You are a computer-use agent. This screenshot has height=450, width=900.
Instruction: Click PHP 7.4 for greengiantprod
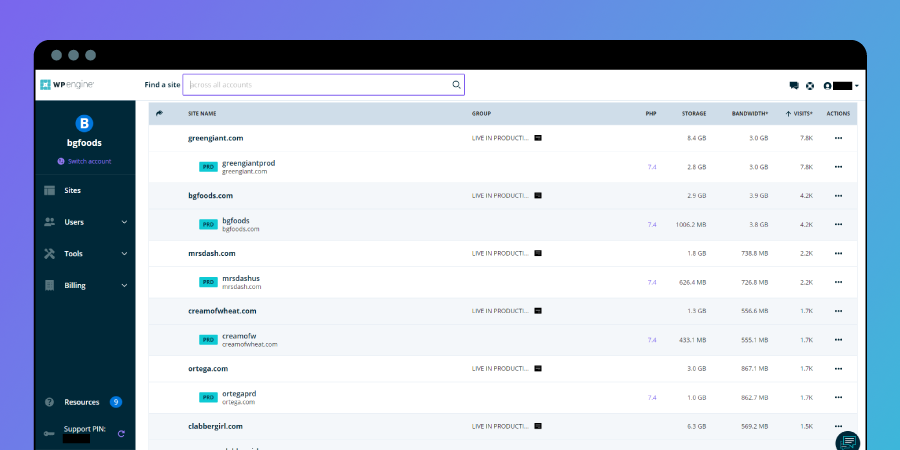[x=652, y=167]
